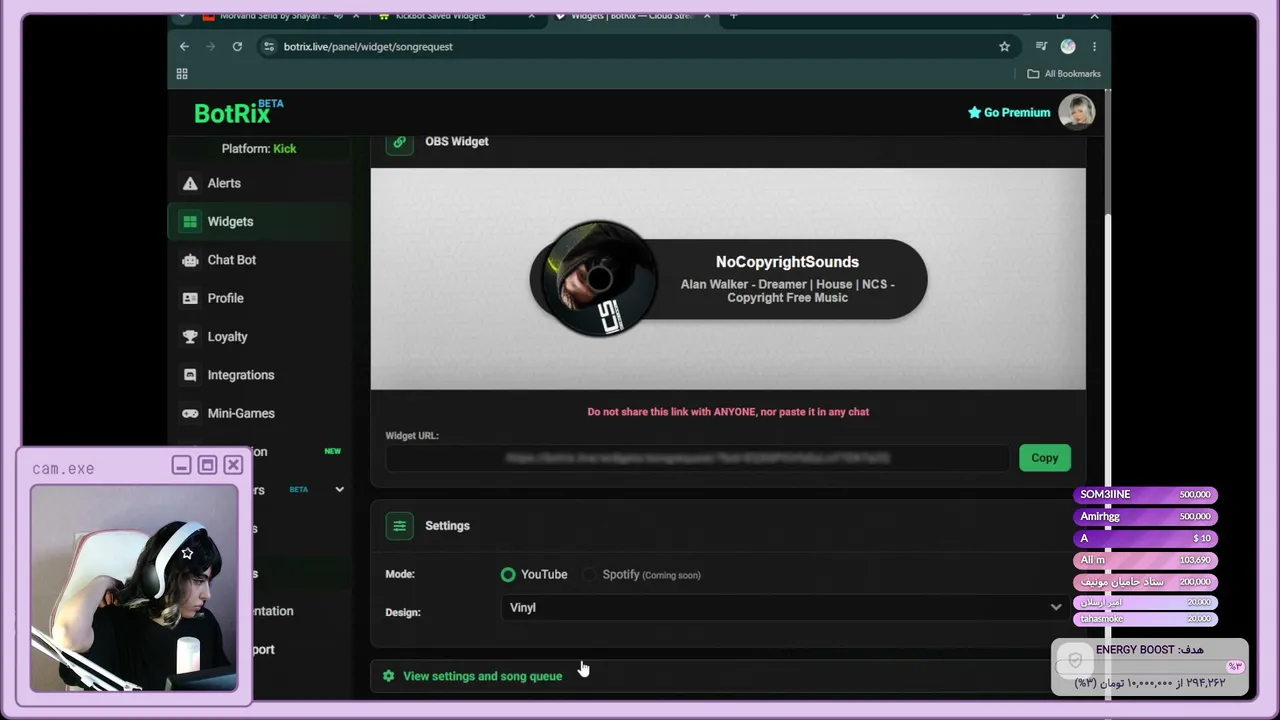Viewport: 1280px width, 720px height.
Task: Click the cam.exe webcam video feed
Action: coord(134,589)
